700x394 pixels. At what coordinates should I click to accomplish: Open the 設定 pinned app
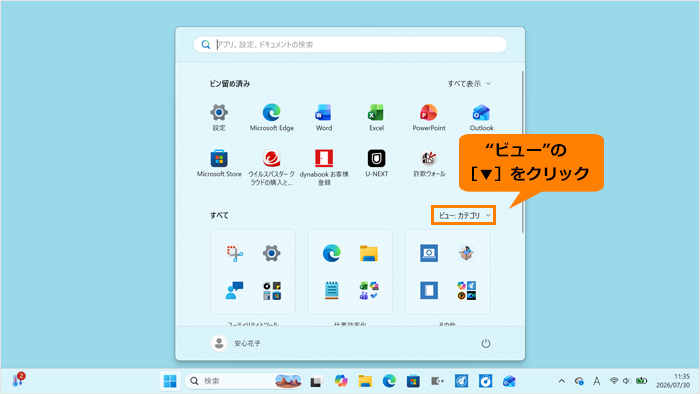coord(219,117)
